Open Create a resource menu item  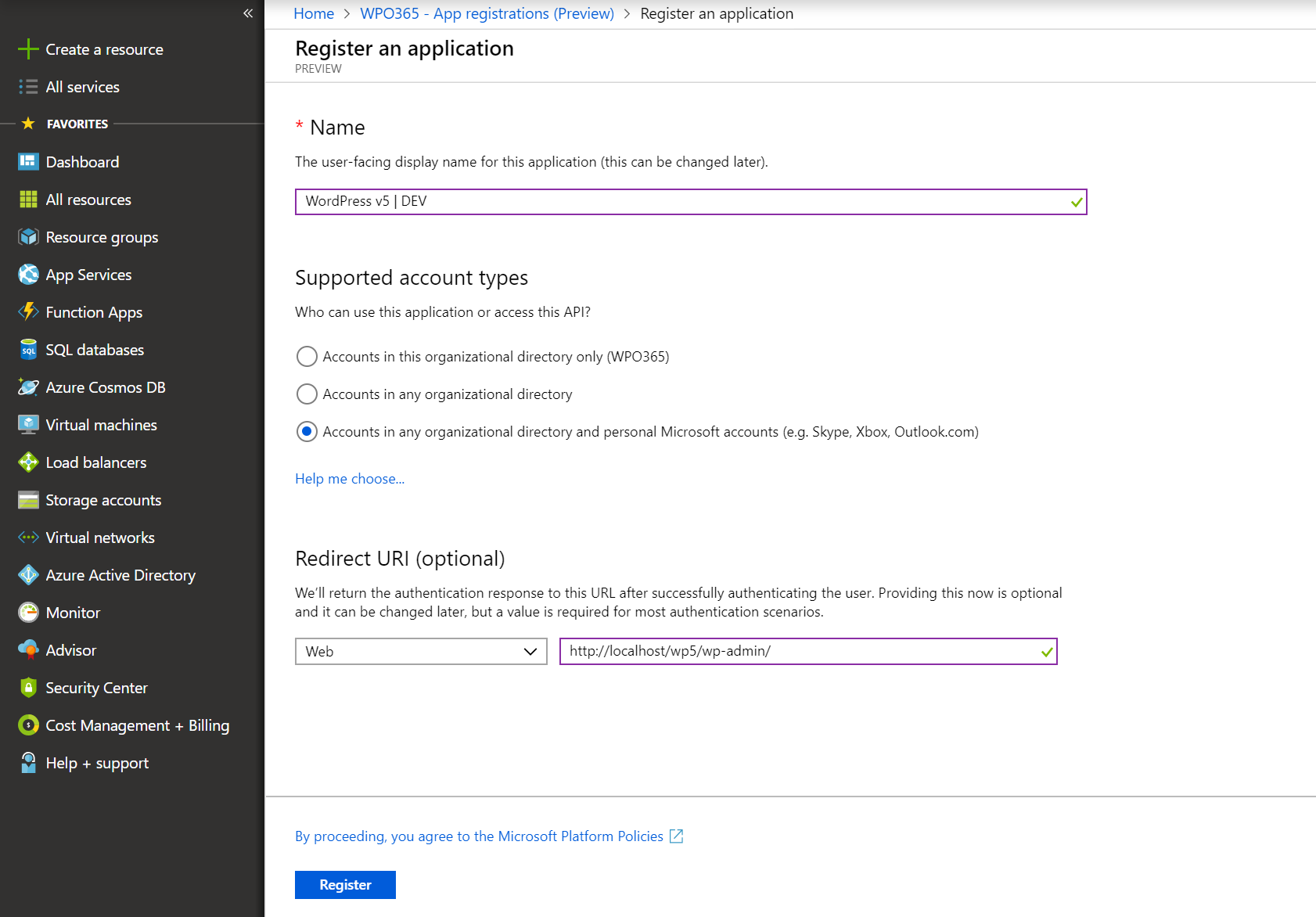click(x=105, y=49)
